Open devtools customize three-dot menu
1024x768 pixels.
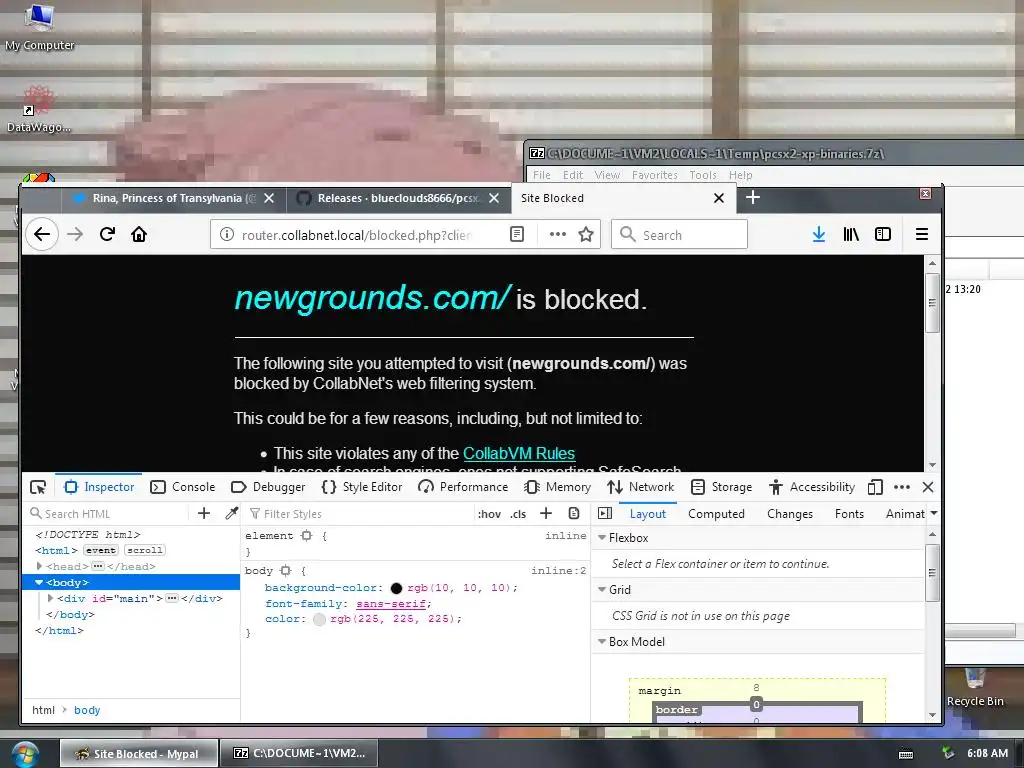click(902, 487)
